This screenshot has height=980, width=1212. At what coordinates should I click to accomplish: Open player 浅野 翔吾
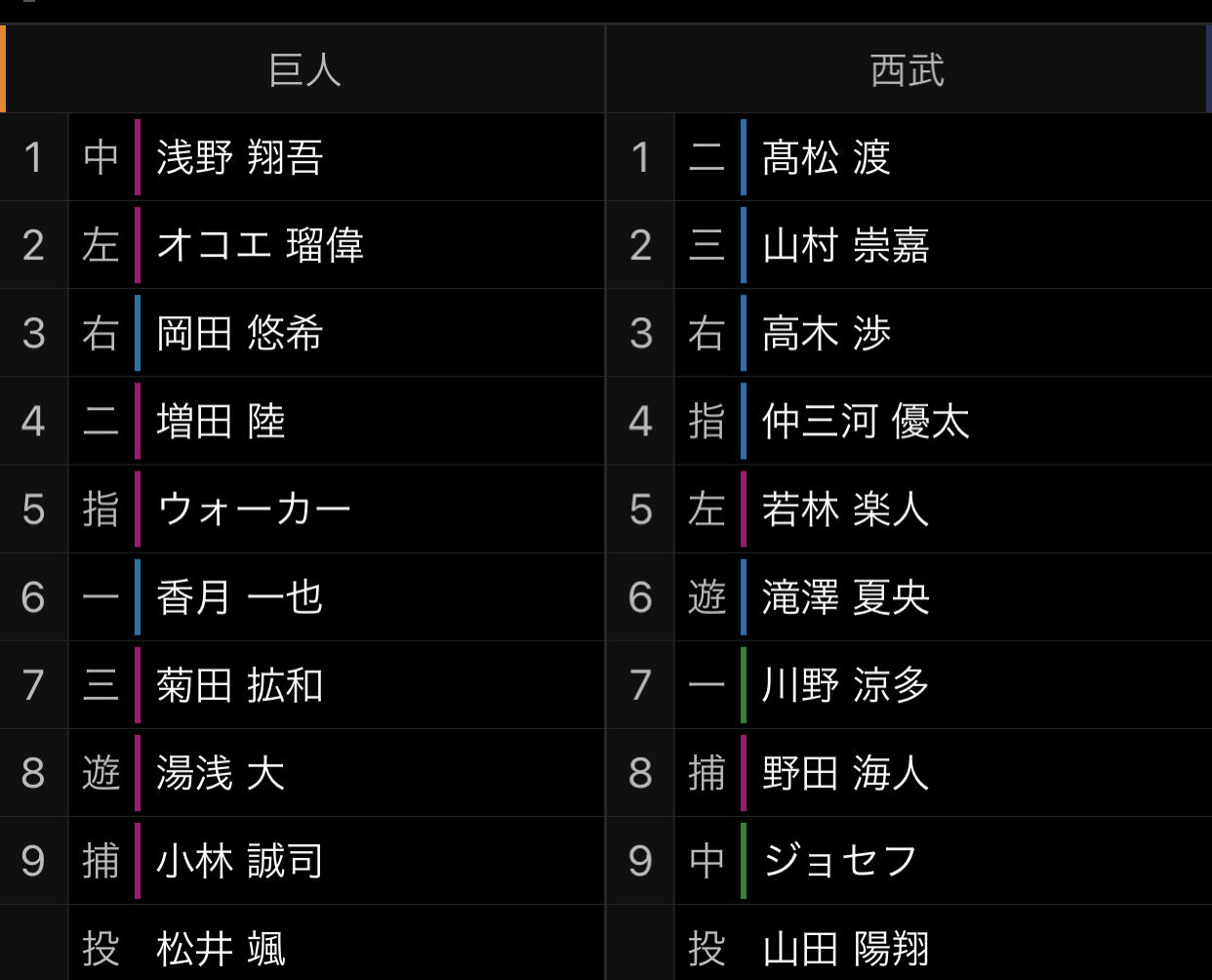point(240,157)
